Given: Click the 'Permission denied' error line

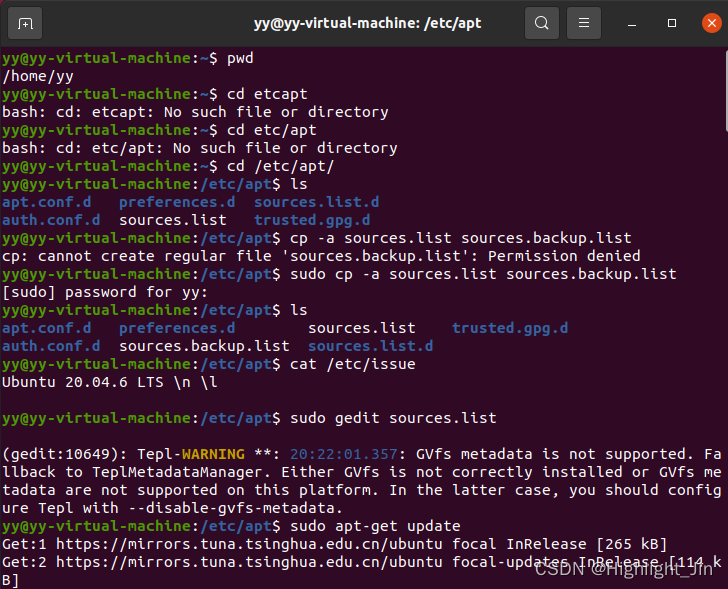Looking at the screenshot, I should (x=321, y=256).
